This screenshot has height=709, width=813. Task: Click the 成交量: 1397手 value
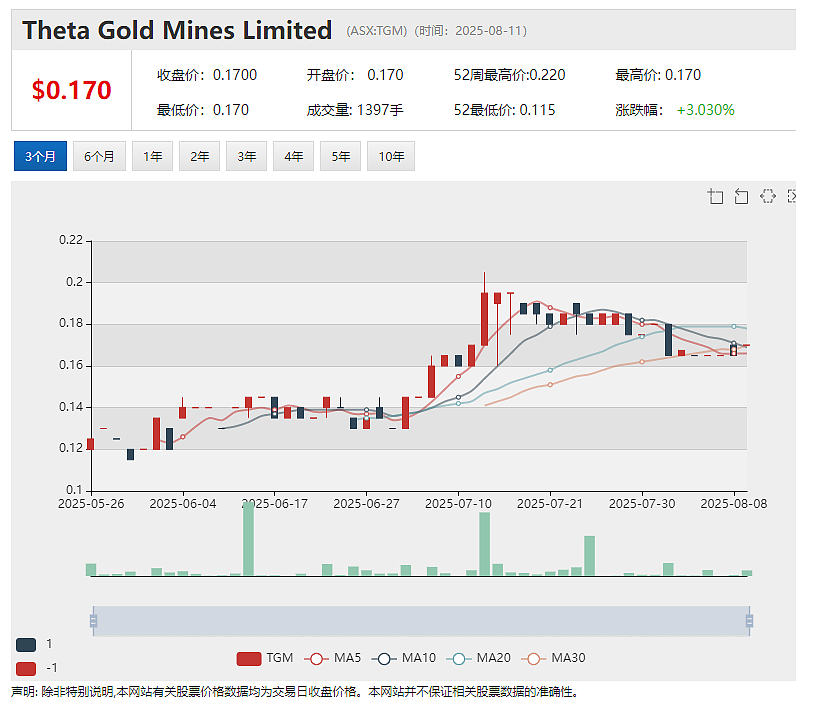pos(355,110)
